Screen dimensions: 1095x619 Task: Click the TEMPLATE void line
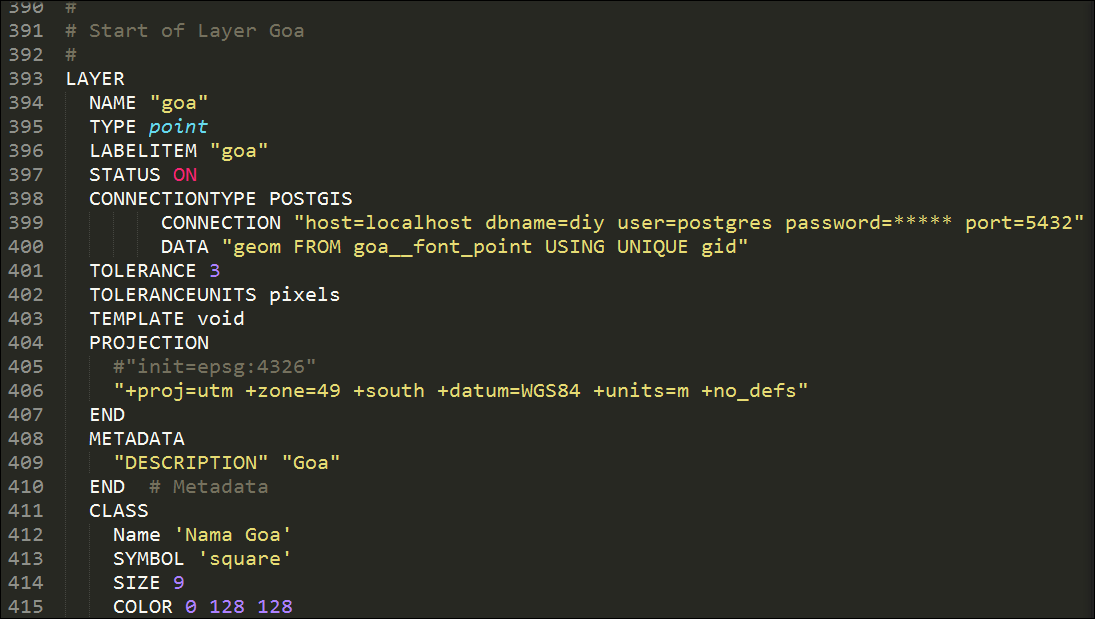coord(167,319)
